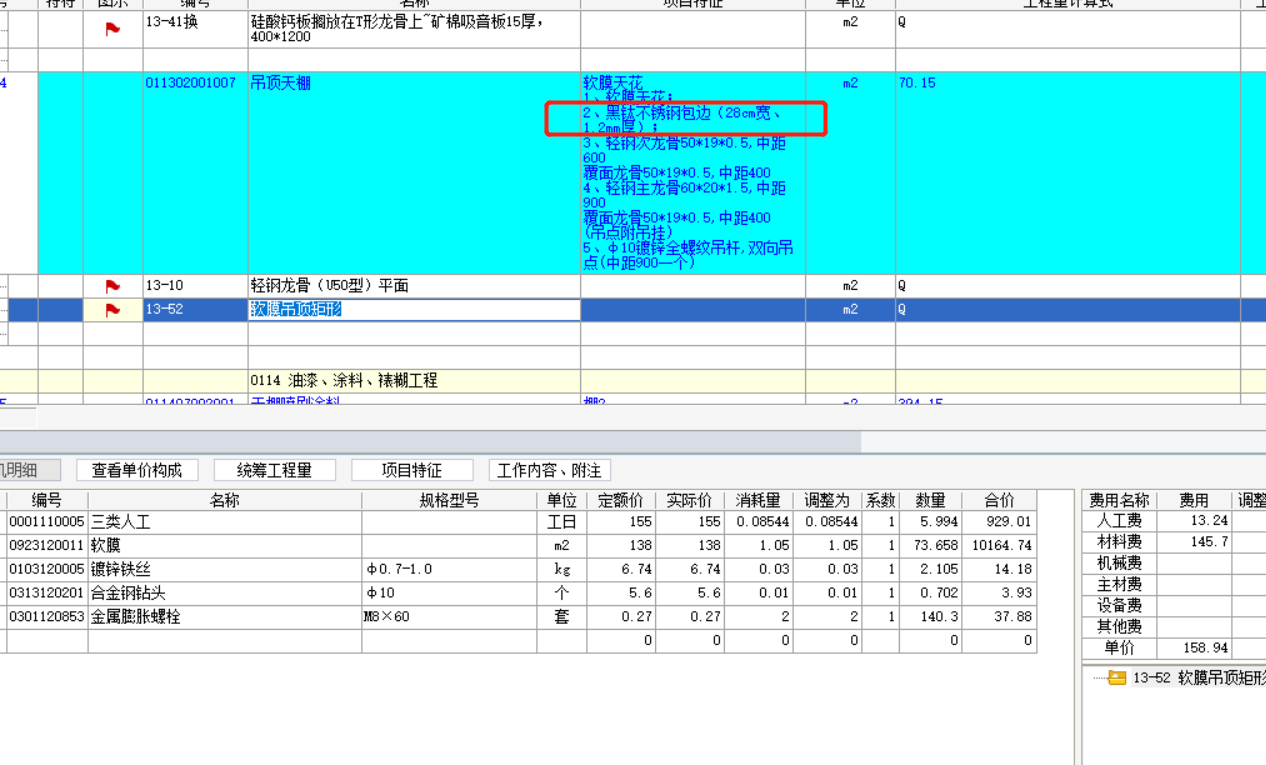
Task: Click the 调整为 column header
Action: point(828,500)
